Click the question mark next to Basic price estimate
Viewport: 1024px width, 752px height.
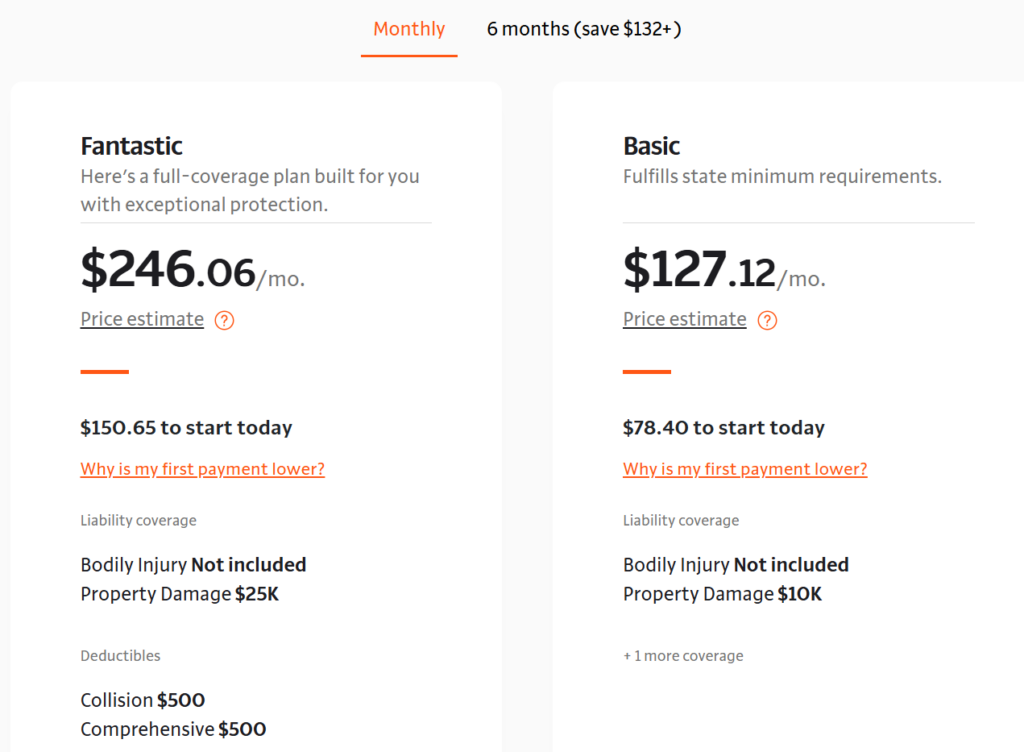(x=767, y=320)
